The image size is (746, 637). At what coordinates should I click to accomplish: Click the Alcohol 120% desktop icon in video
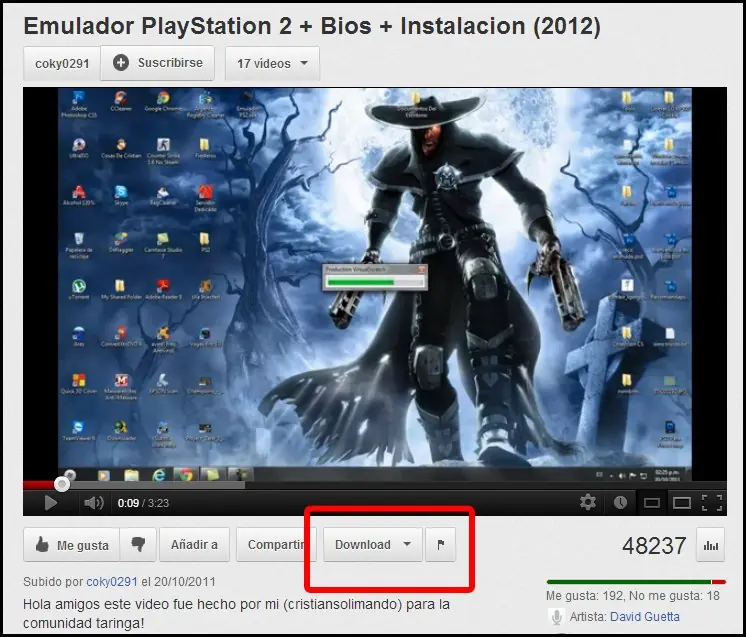[79, 196]
